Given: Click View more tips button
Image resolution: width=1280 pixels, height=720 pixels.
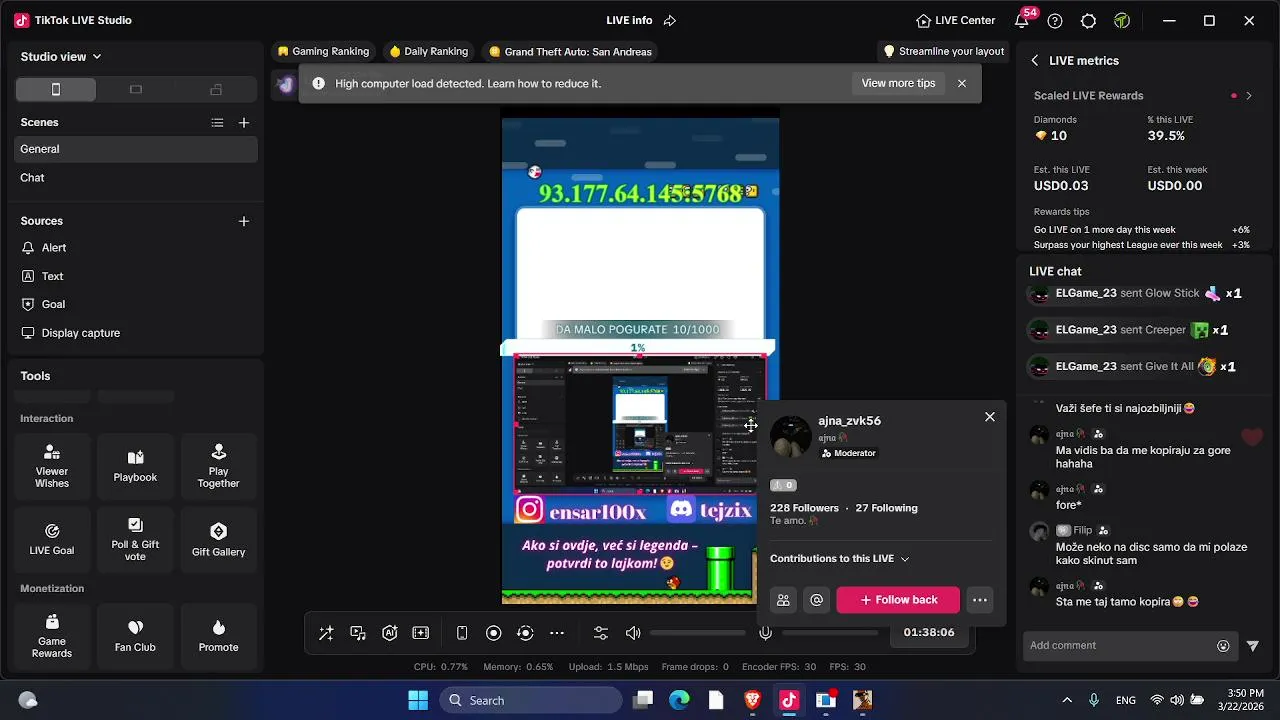Looking at the screenshot, I should [898, 83].
